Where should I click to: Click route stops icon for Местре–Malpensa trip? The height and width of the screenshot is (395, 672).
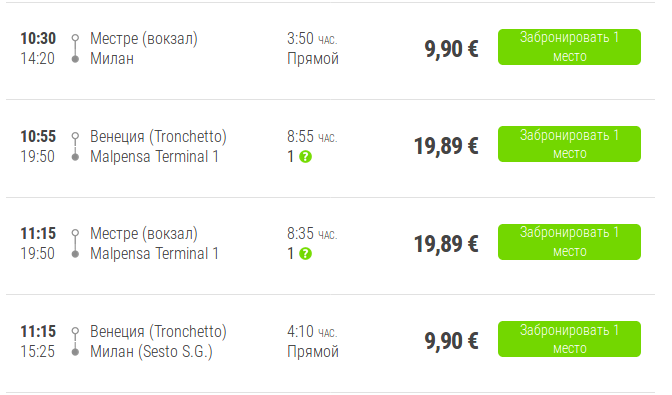[x=75, y=243]
